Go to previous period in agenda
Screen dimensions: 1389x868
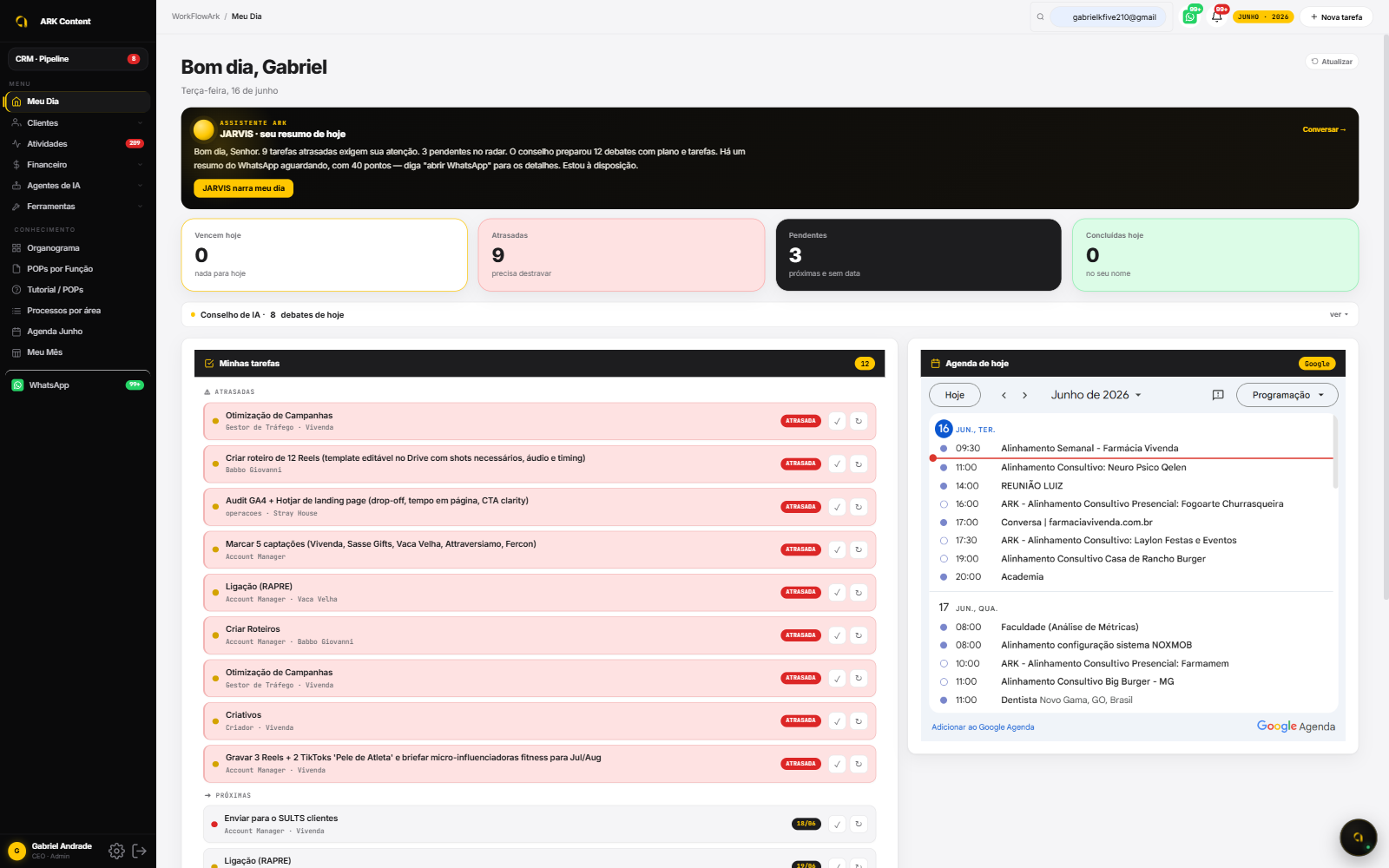pos(1004,395)
